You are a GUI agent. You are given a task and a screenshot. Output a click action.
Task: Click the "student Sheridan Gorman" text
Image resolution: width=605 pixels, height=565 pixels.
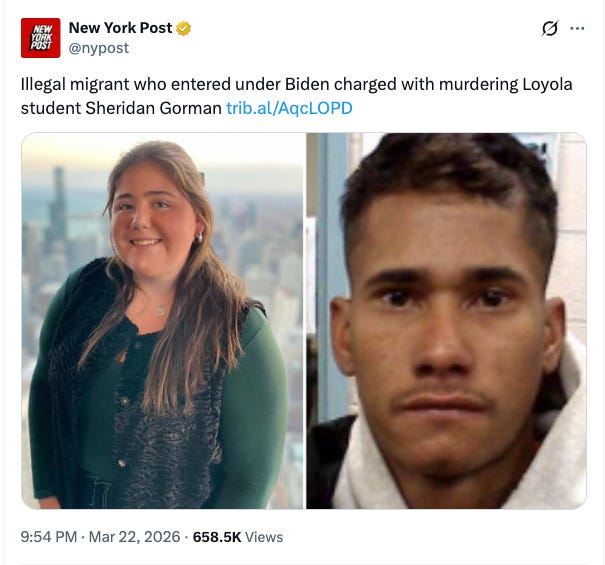(121, 108)
